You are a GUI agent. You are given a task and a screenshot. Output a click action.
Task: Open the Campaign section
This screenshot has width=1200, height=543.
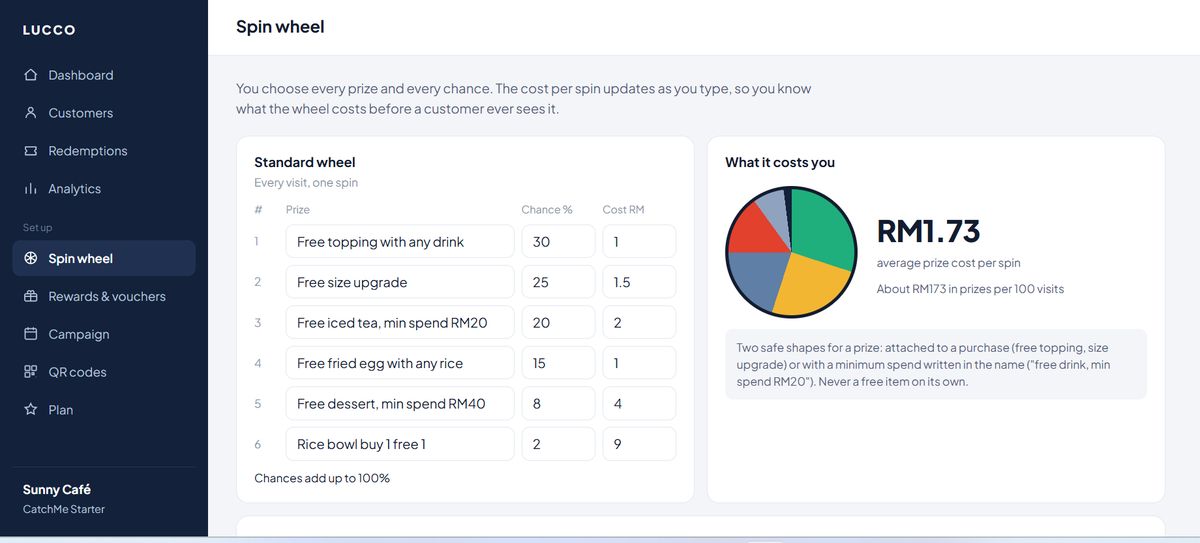coord(104,334)
